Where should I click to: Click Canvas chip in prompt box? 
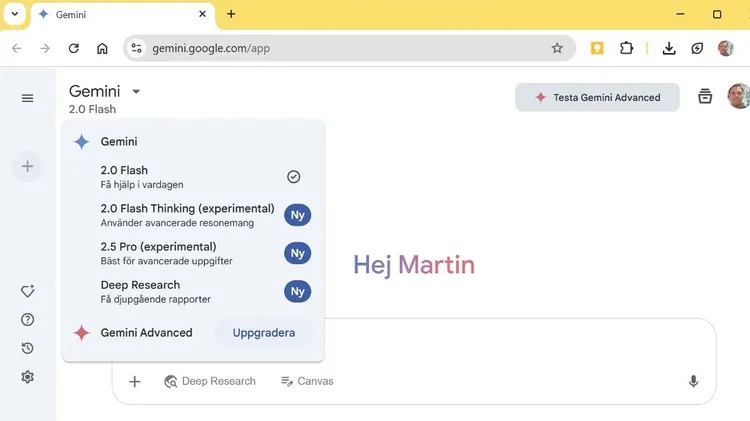pyautogui.click(x=307, y=381)
